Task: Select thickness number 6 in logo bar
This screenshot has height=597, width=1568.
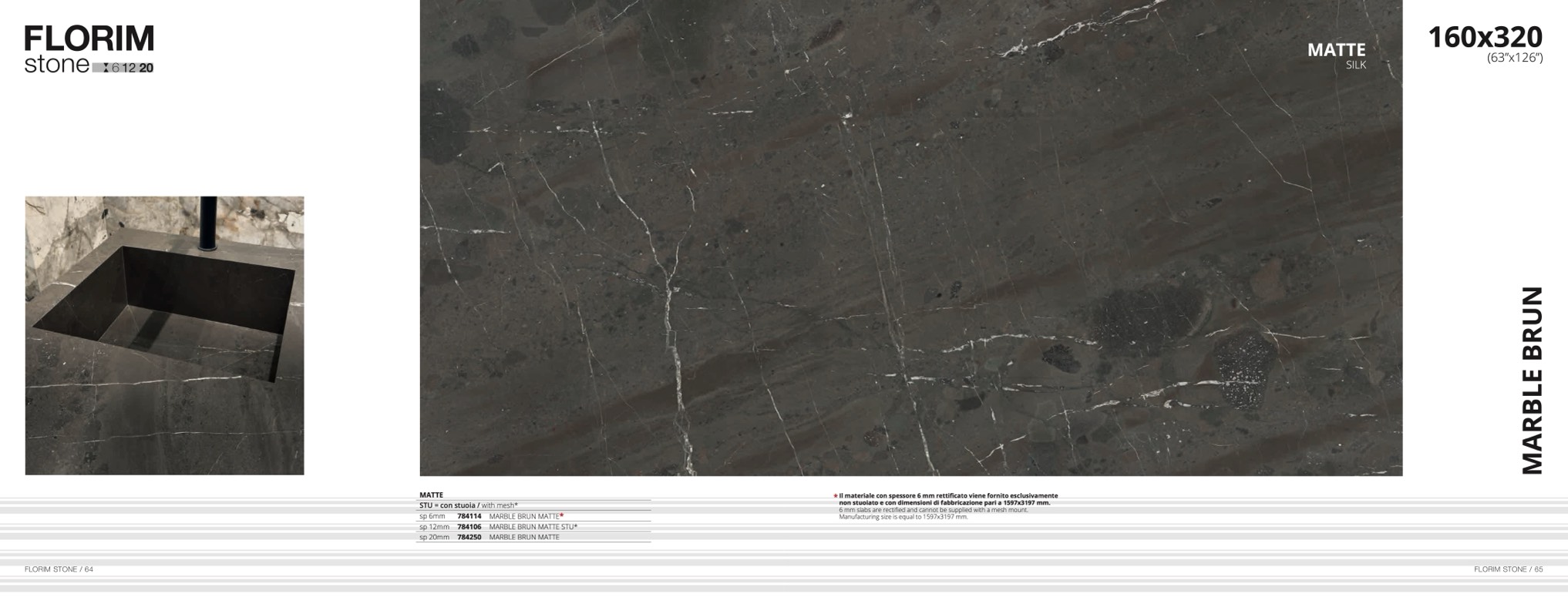Action: [116, 68]
